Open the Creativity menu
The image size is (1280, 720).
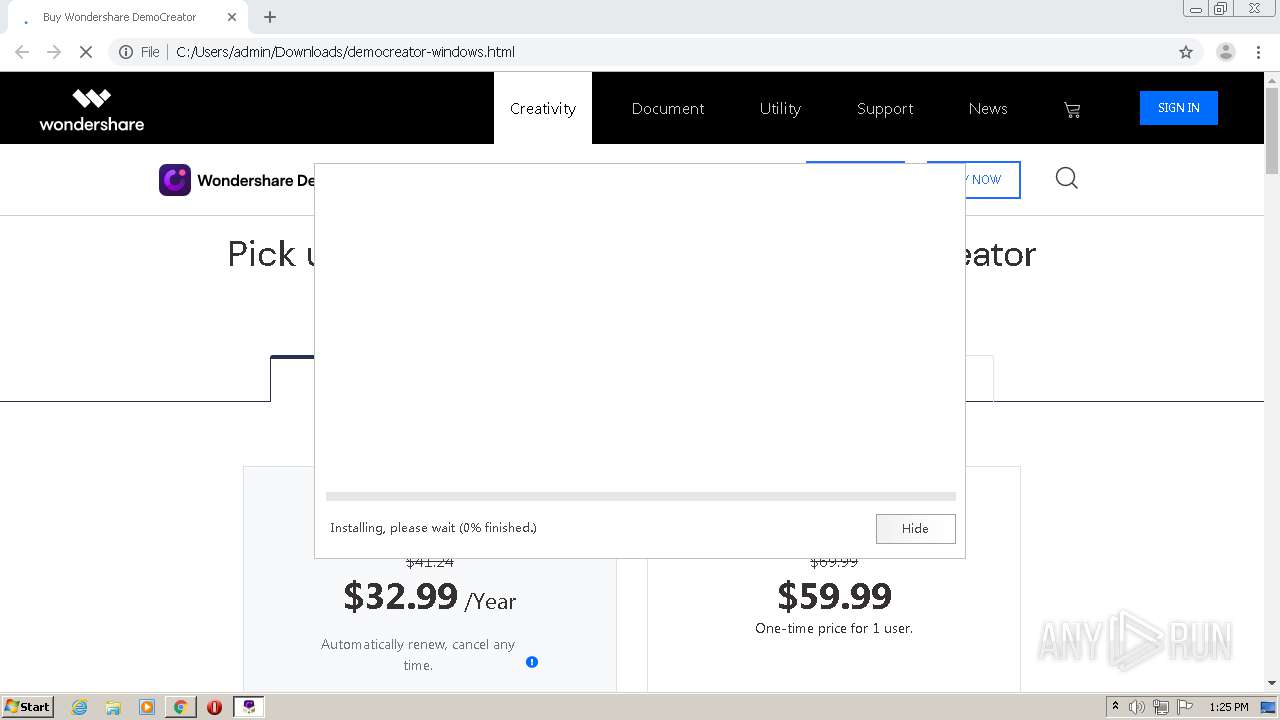point(543,109)
